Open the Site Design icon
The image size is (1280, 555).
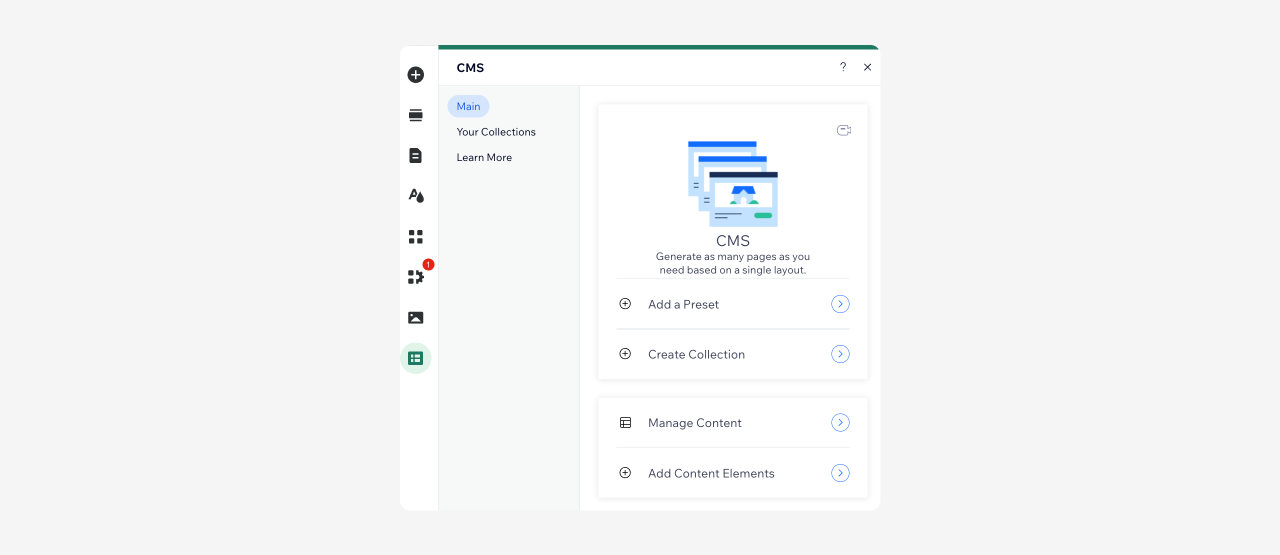coord(416,196)
